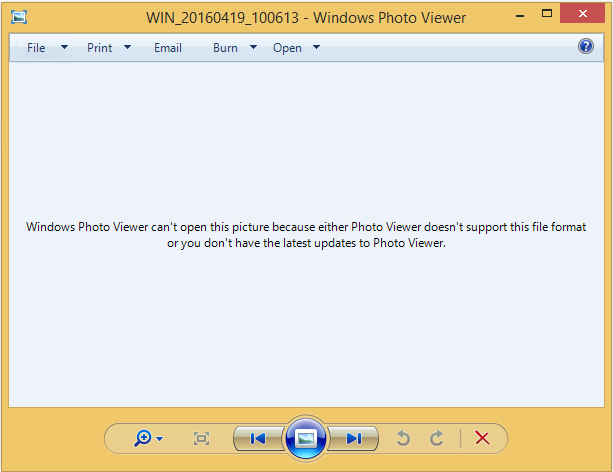The height and width of the screenshot is (472, 613).
Task: Delete the picture with red X icon
Action: (482, 438)
